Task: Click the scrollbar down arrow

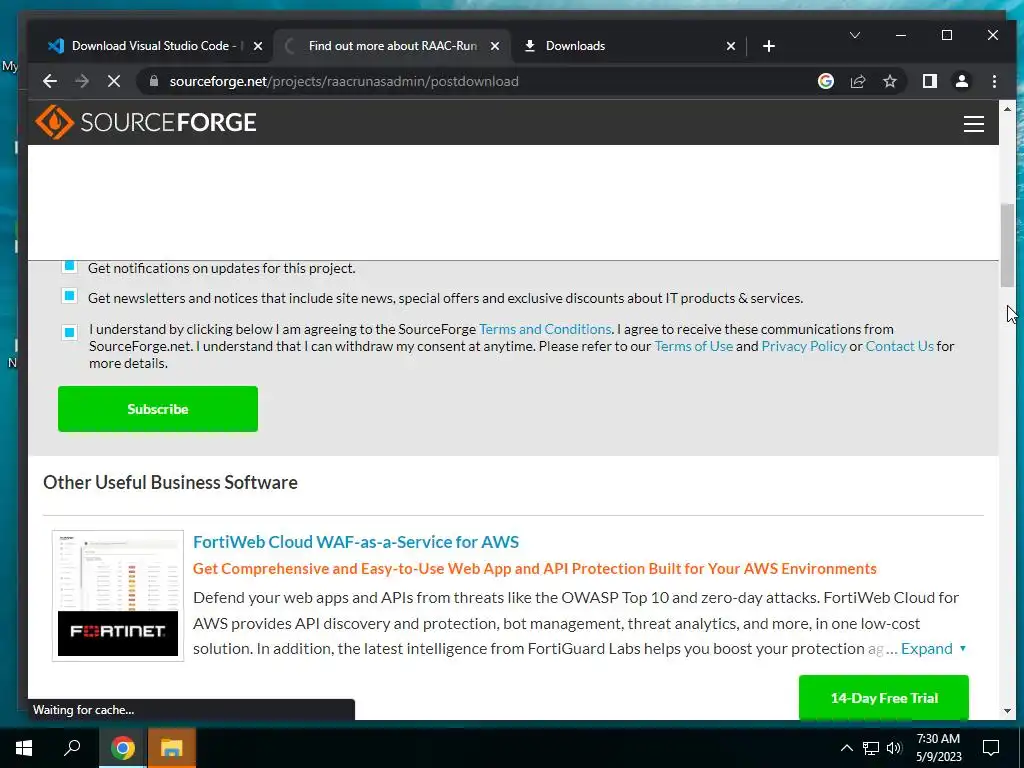Action: 1008,711
